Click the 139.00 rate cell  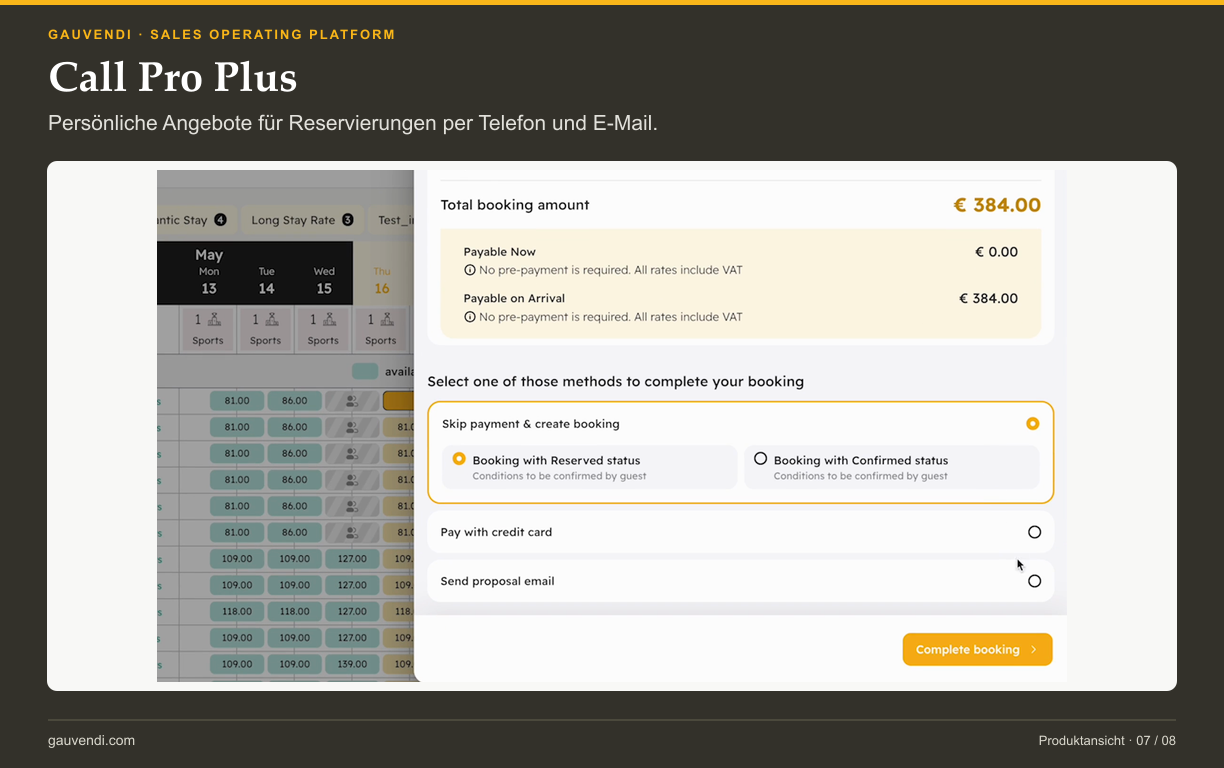[352, 664]
